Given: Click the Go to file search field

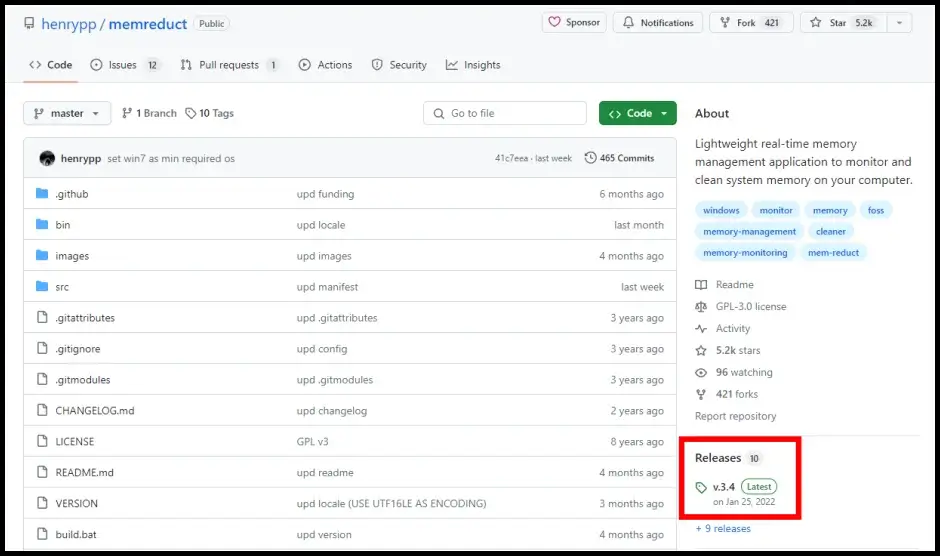Looking at the screenshot, I should [505, 113].
